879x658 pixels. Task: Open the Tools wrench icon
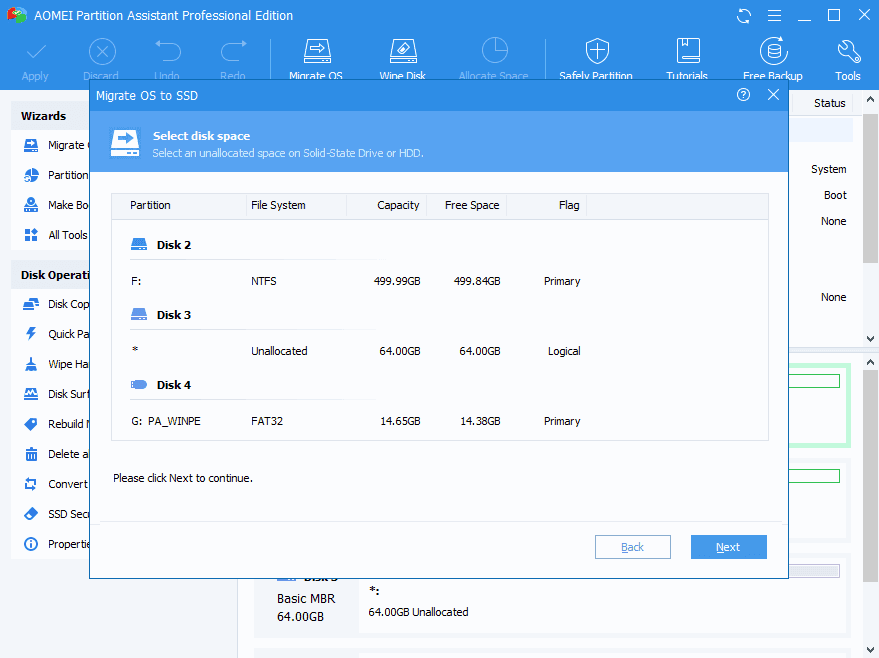coord(848,51)
